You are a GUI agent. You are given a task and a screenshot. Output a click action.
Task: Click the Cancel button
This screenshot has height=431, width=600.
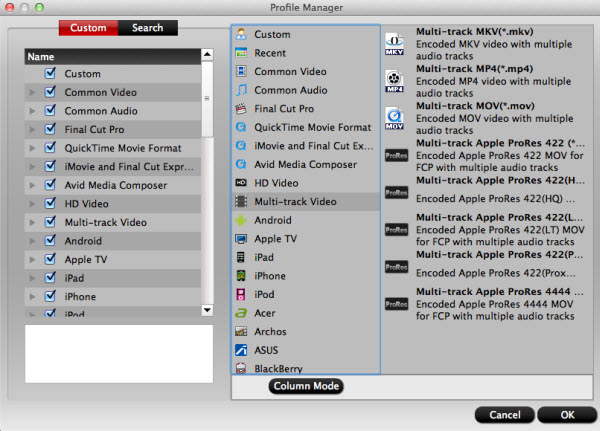pos(505,415)
